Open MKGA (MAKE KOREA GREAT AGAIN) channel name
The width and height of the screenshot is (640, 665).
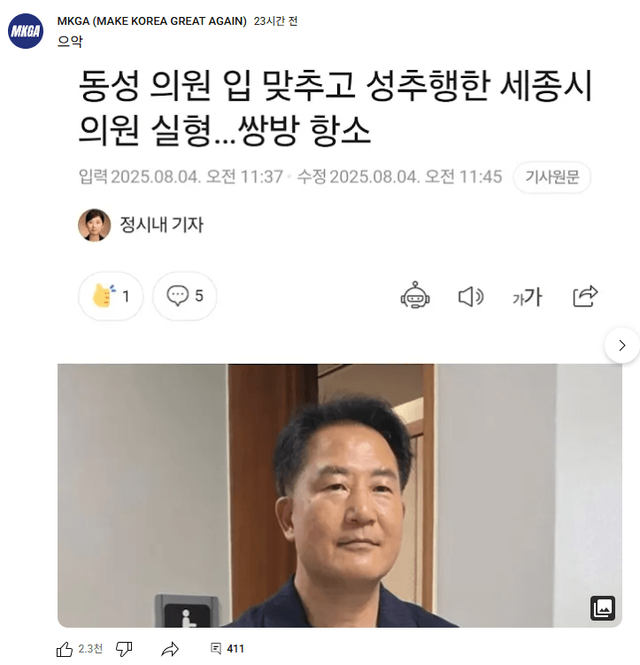pos(152,21)
